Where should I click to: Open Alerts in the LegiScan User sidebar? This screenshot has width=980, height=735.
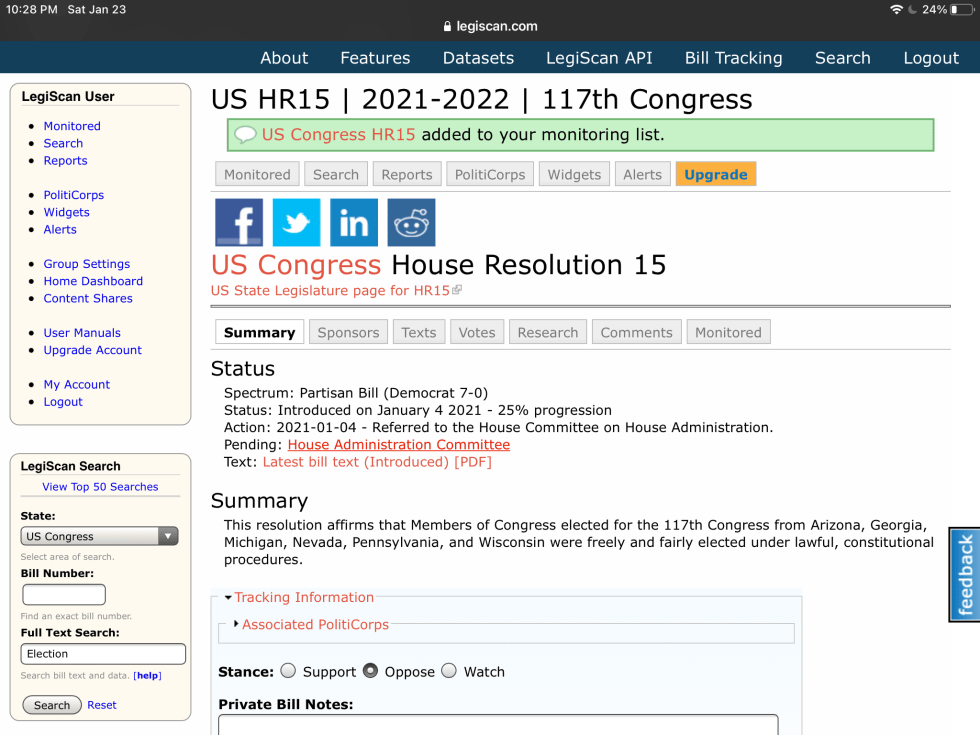(60, 229)
